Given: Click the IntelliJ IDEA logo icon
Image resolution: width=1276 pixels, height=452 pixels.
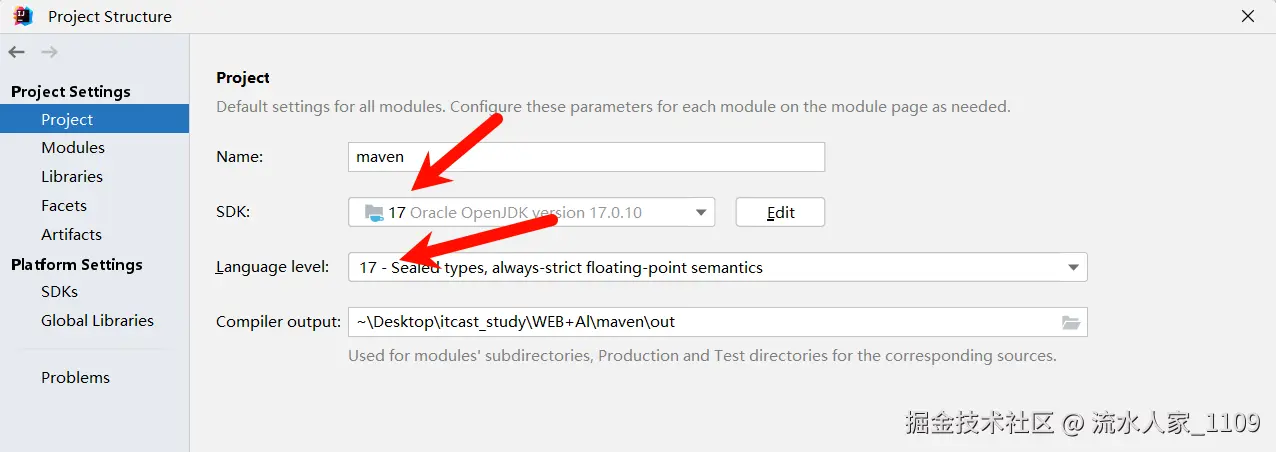Looking at the screenshot, I should click(x=23, y=16).
